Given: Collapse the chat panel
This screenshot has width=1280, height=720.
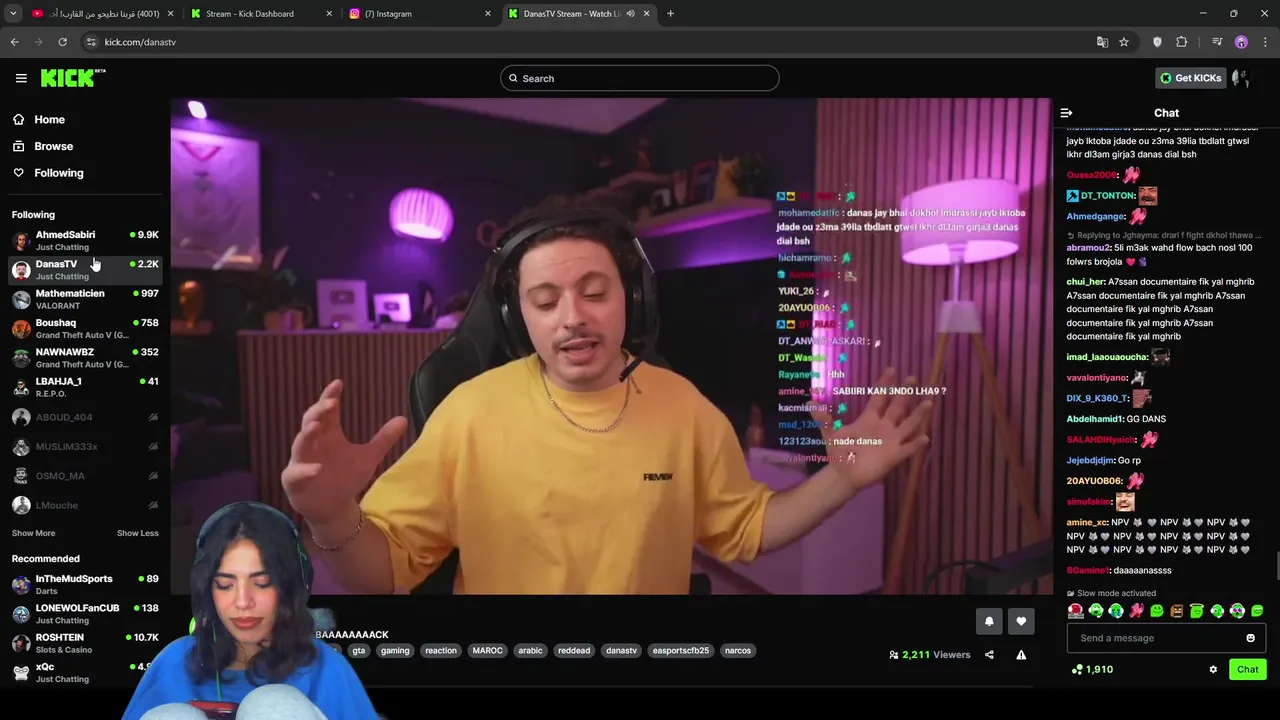Looking at the screenshot, I should (1066, 113).
